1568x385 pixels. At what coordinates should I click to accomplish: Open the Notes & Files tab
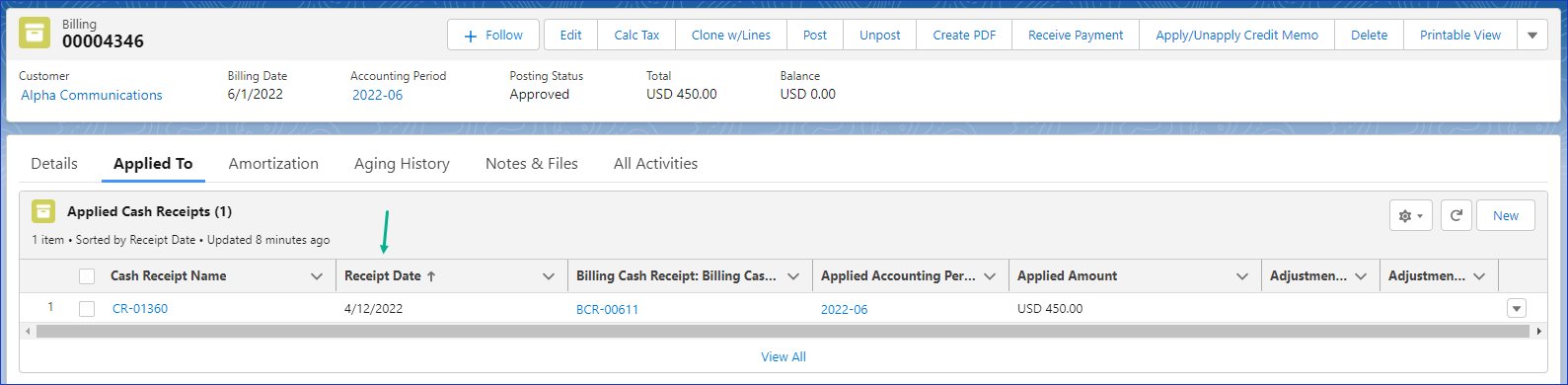click(x=532, y=164)
